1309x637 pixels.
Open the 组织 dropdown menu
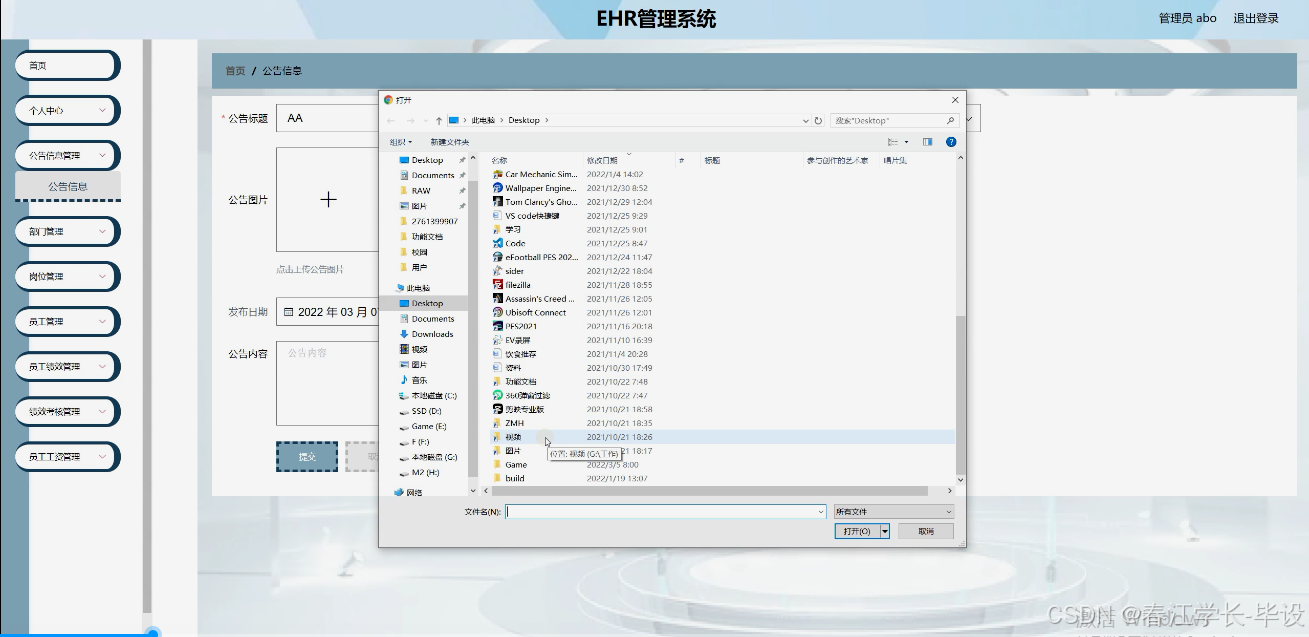coord(400,141)
